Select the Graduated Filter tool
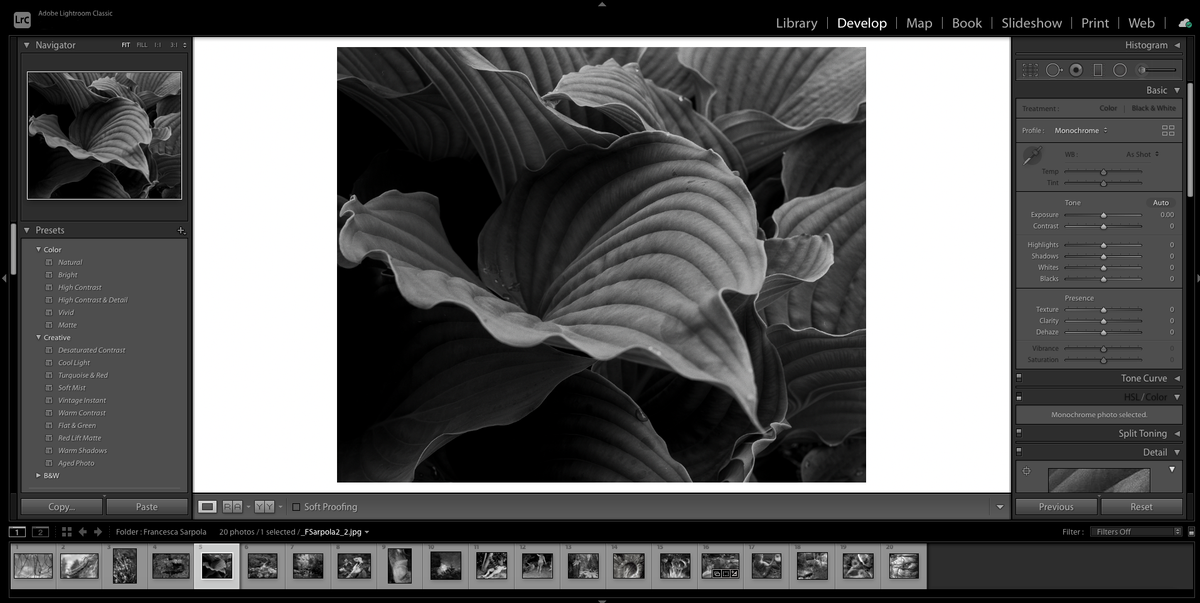This screenshot has height=603, width=1200. tap(1097, 70)
